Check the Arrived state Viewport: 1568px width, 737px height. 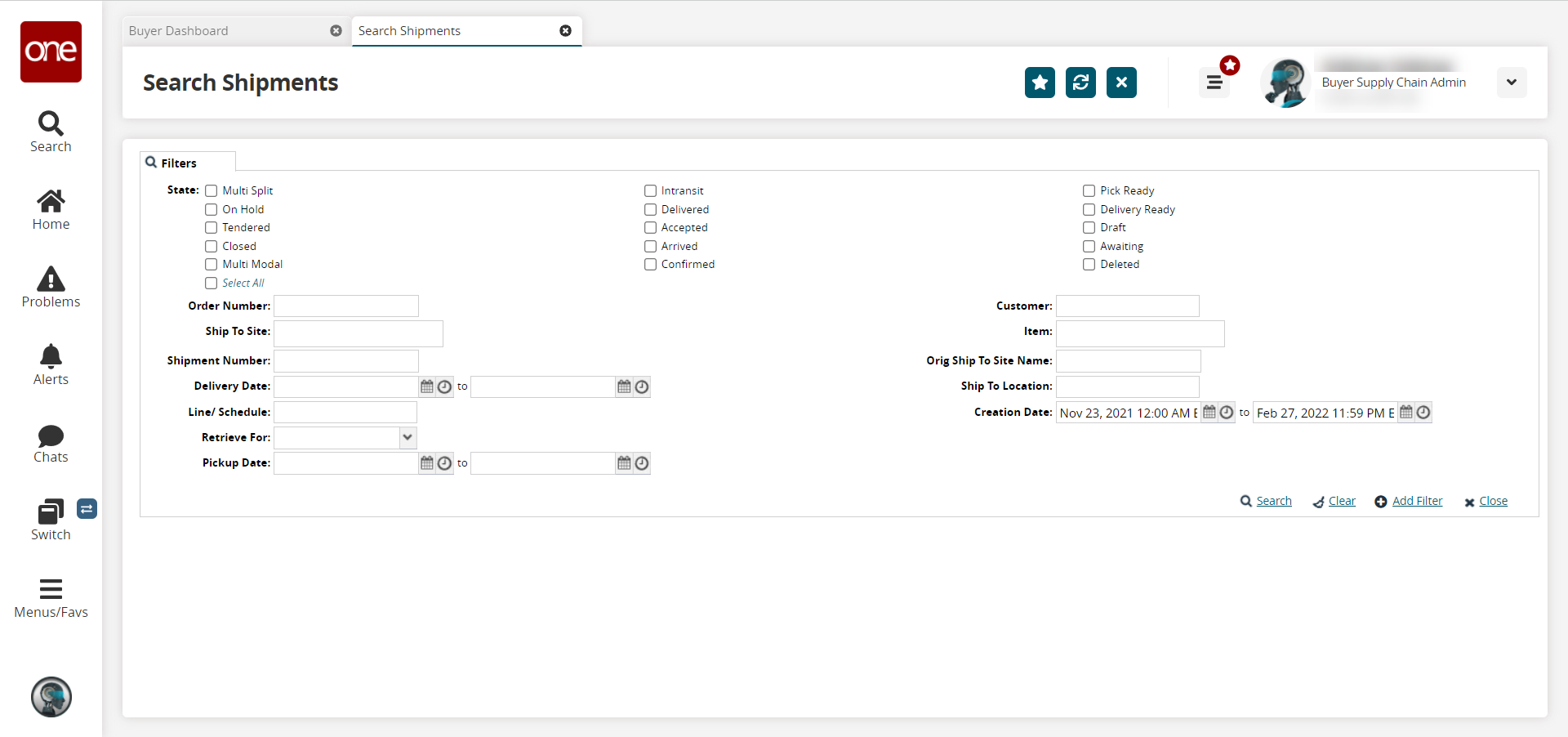pos(651,247)
